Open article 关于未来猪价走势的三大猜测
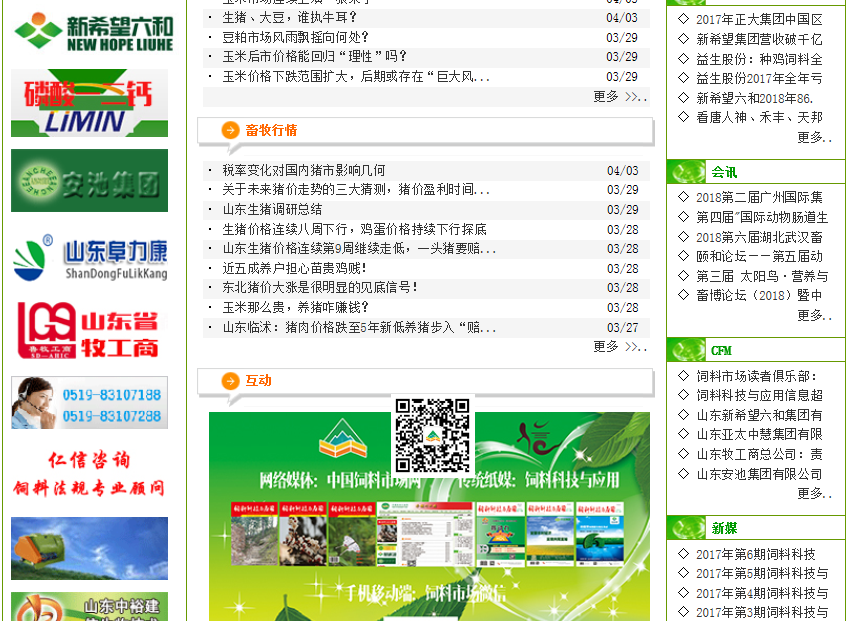Viewport: 847px width, 621px height. click(x=356, y=190)
